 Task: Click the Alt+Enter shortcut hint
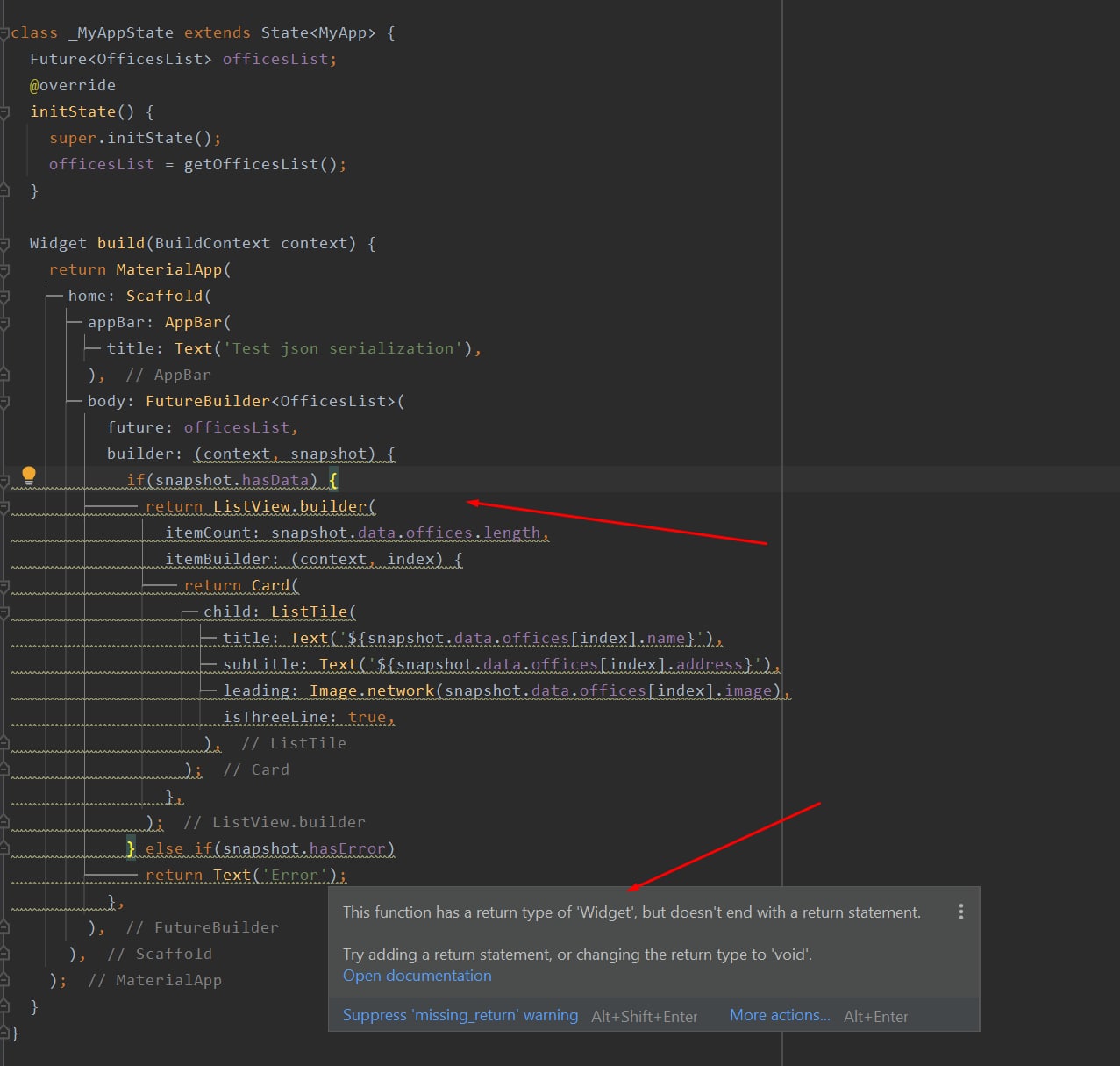(x=876, y=1016)
